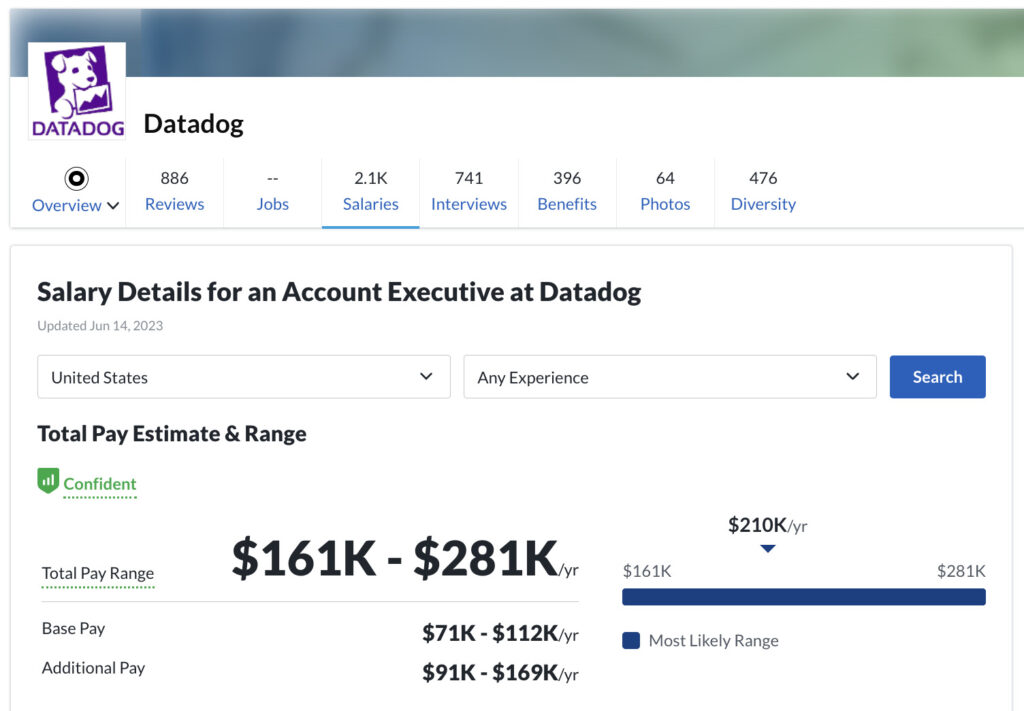1024x711 pixels.
Task: Click the experience dropdown chevron arrow
Action: 852,377
